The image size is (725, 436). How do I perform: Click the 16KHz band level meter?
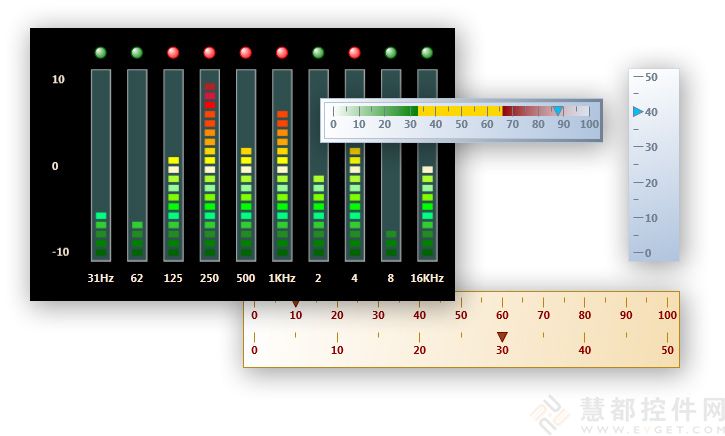(x=427, y=165)
